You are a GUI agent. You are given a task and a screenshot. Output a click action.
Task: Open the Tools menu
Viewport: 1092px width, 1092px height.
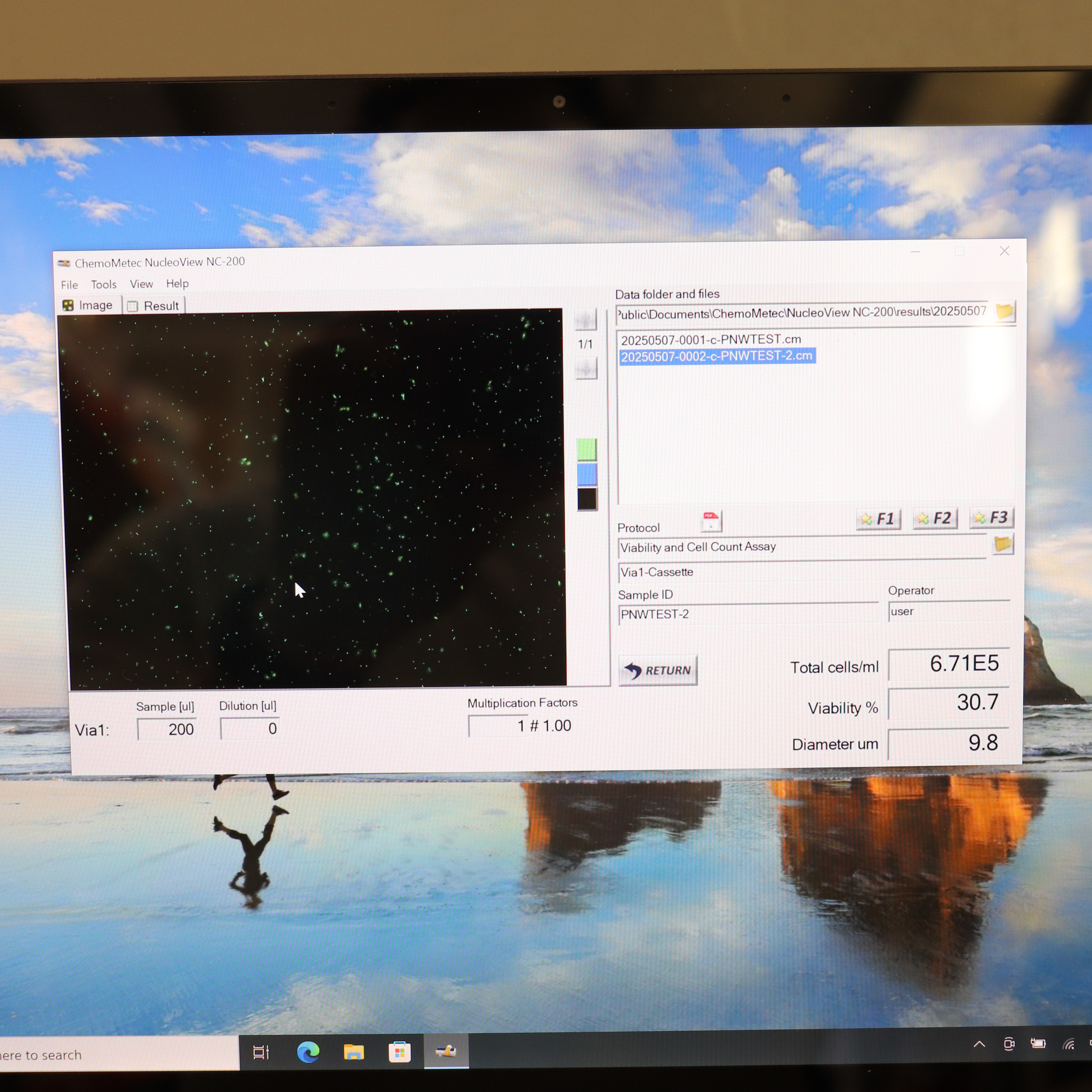[x=103, y=284]
